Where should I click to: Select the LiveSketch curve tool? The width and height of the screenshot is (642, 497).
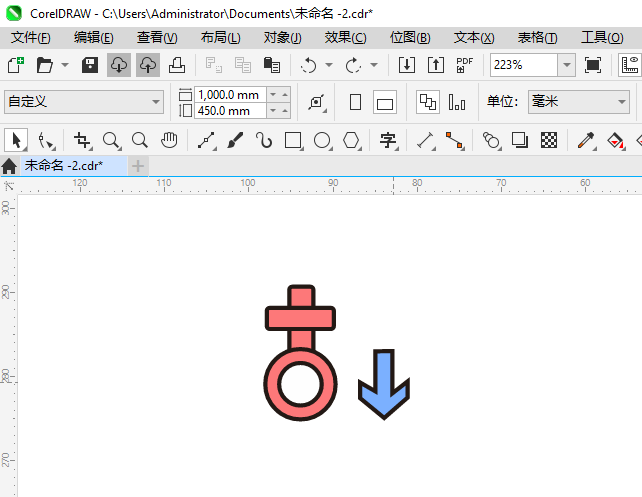264,140
